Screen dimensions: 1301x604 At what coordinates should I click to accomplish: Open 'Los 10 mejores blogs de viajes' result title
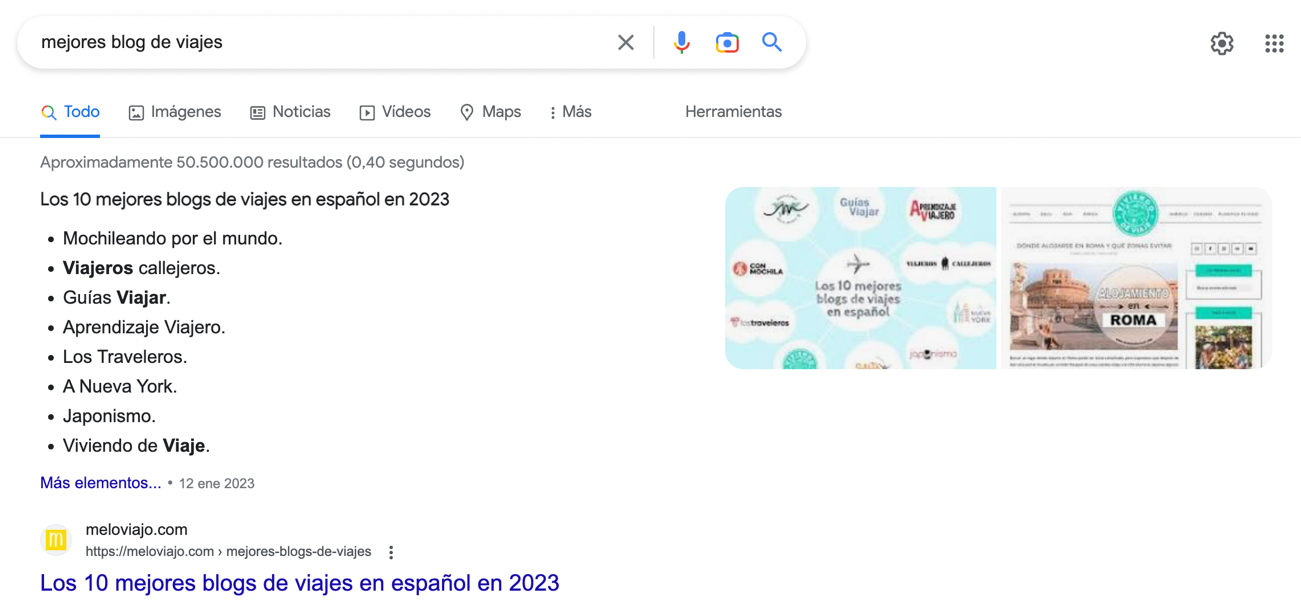(299, 583)
